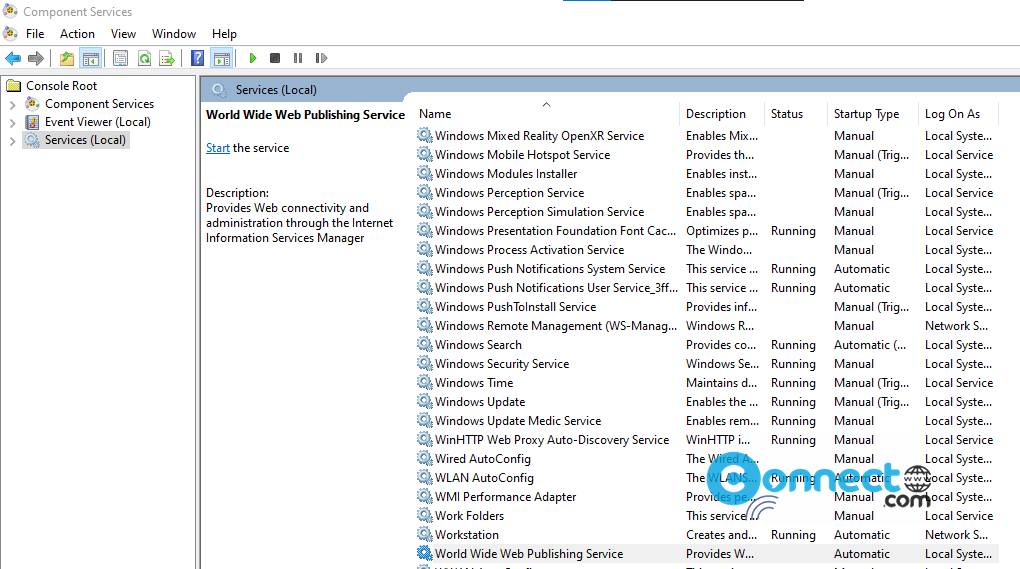Click the gear icon of Windows Search
This screenshot has height=569, width=1020.
(425, 344)
